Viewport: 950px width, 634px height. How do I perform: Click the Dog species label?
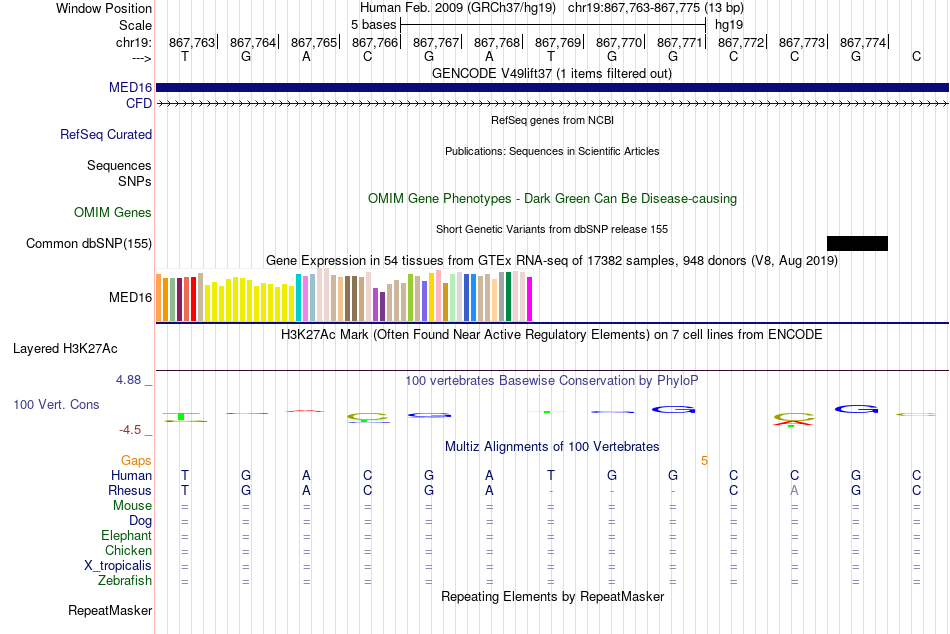[141, 521]
